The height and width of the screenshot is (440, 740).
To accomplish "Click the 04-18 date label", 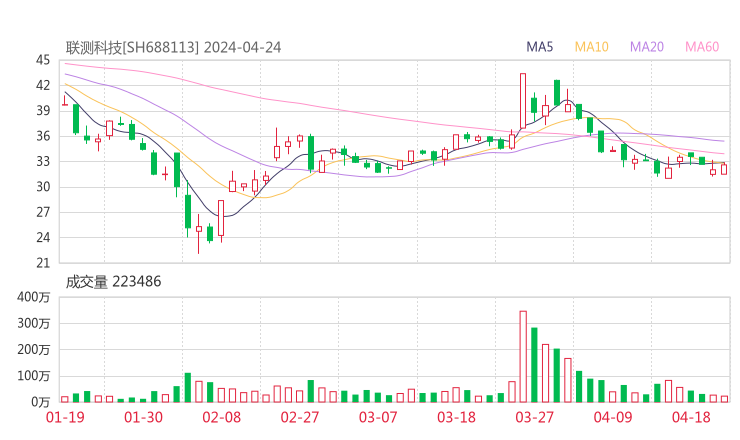I will pyautogui.click(x=691, y=417).
